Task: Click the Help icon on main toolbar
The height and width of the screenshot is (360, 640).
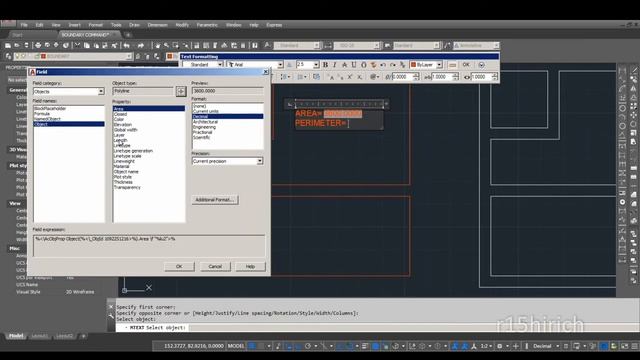Action: tap(255, 45)
